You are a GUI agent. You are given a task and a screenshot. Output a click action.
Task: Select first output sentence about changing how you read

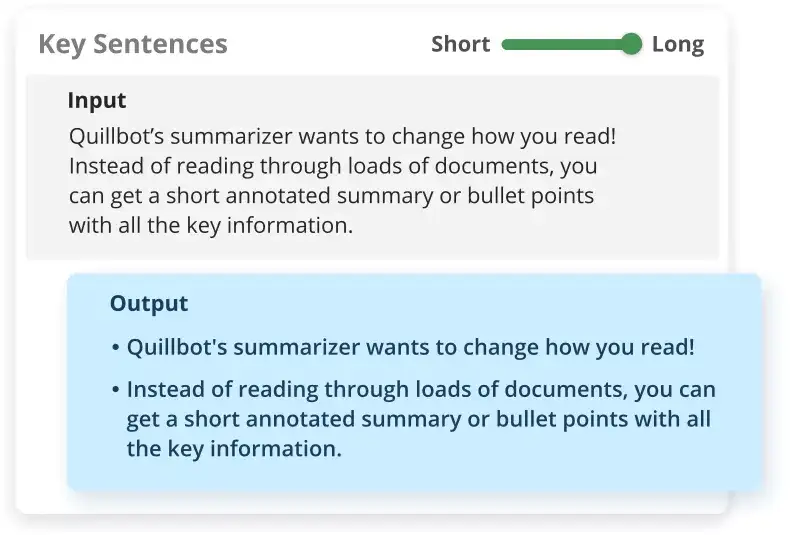tap(410, 348)
